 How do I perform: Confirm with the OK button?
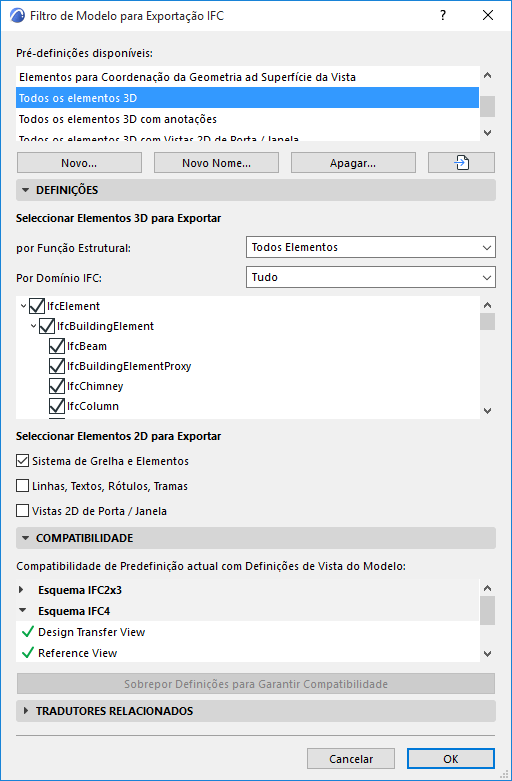coord(451,759)
